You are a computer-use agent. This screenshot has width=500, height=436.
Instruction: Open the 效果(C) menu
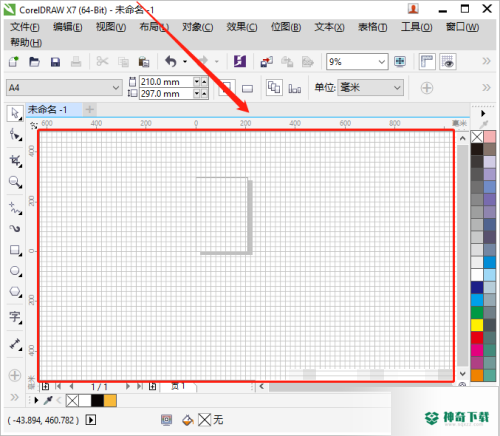pos(242,27)
